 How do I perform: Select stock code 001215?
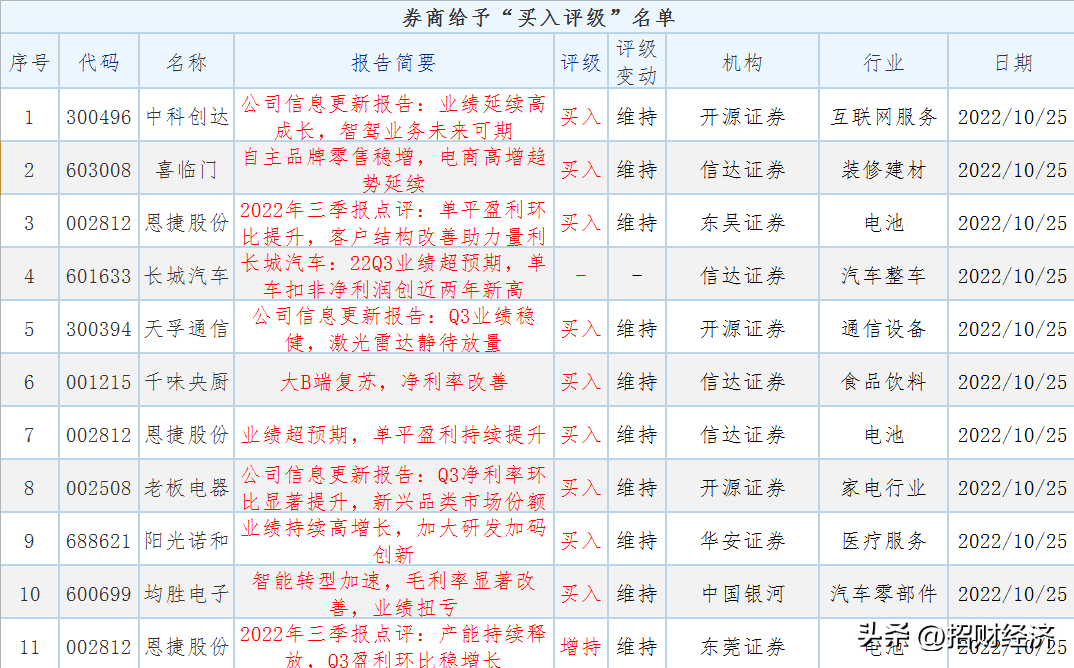click(x=99, y=382)
